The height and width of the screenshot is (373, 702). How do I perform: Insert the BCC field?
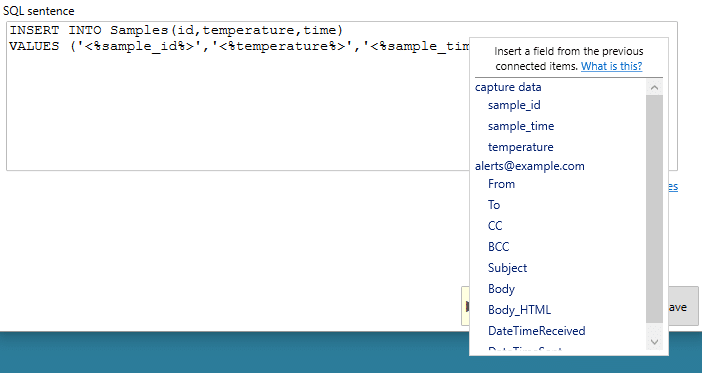(498, 247)
